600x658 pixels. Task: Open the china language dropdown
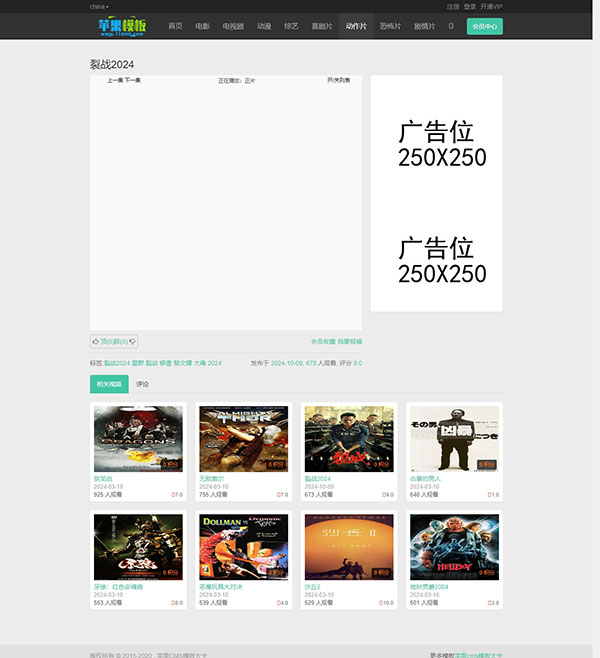99,6
